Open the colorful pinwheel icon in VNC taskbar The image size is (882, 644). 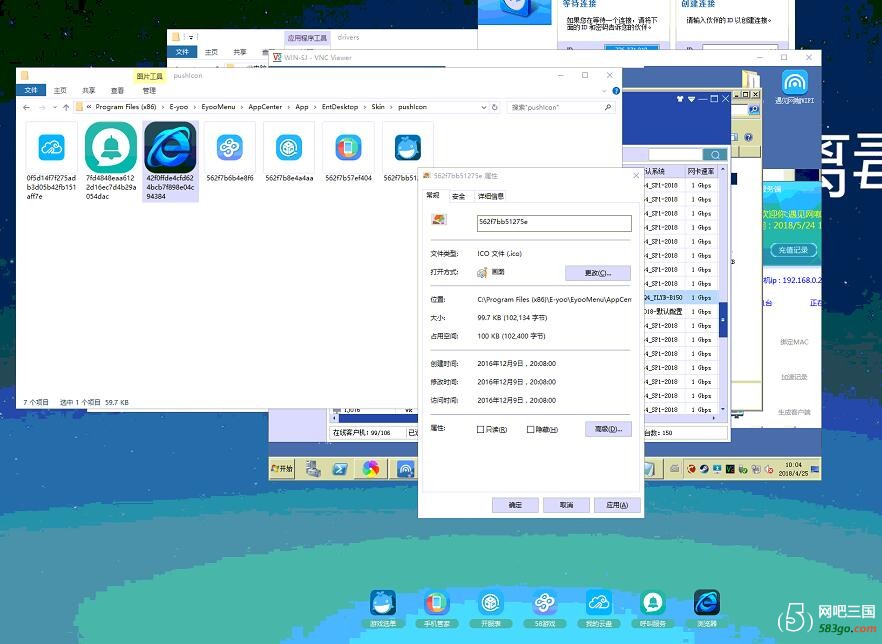(371, 469)
